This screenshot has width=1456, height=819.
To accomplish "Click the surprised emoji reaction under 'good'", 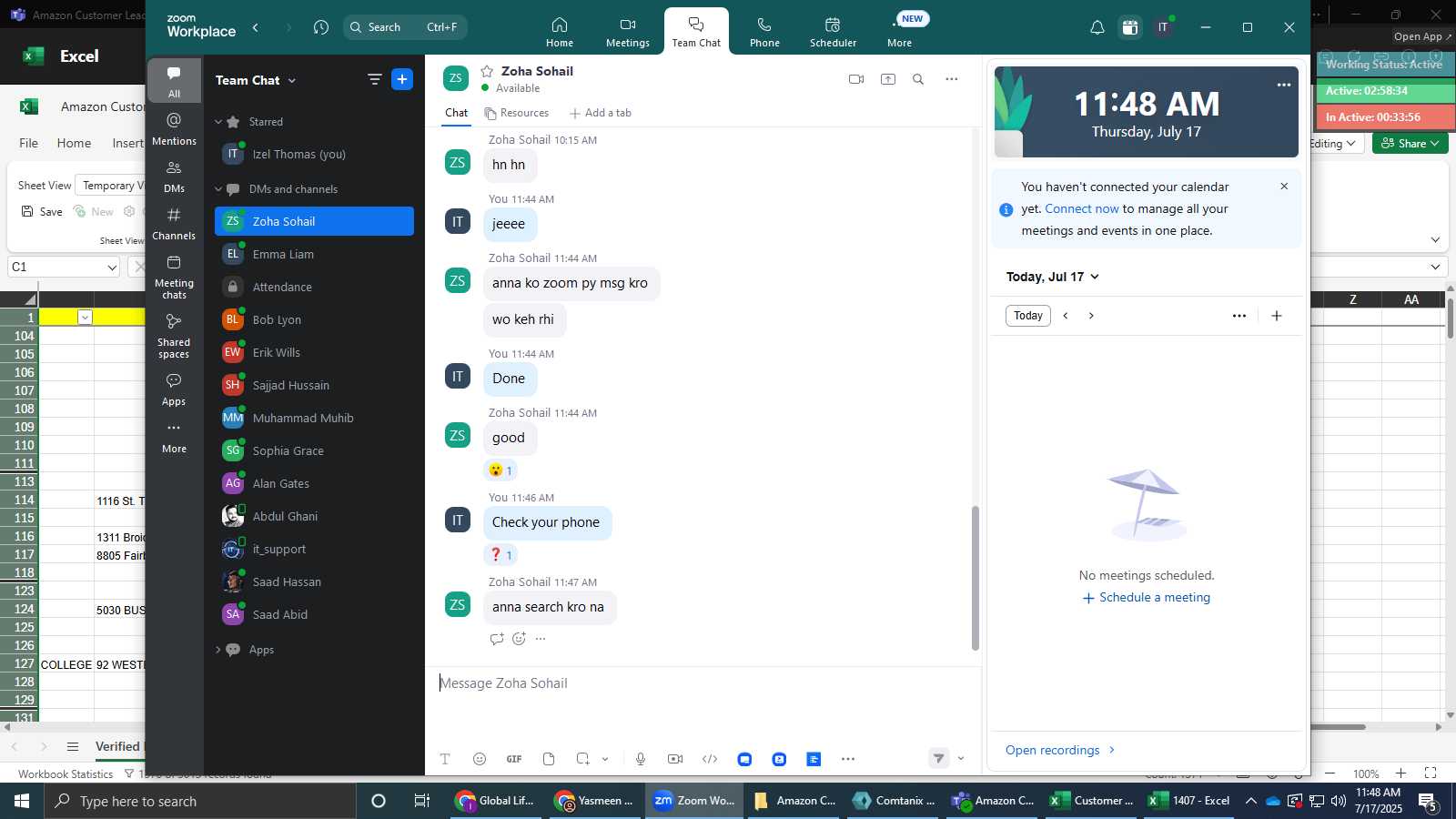I will click(501, 470).
